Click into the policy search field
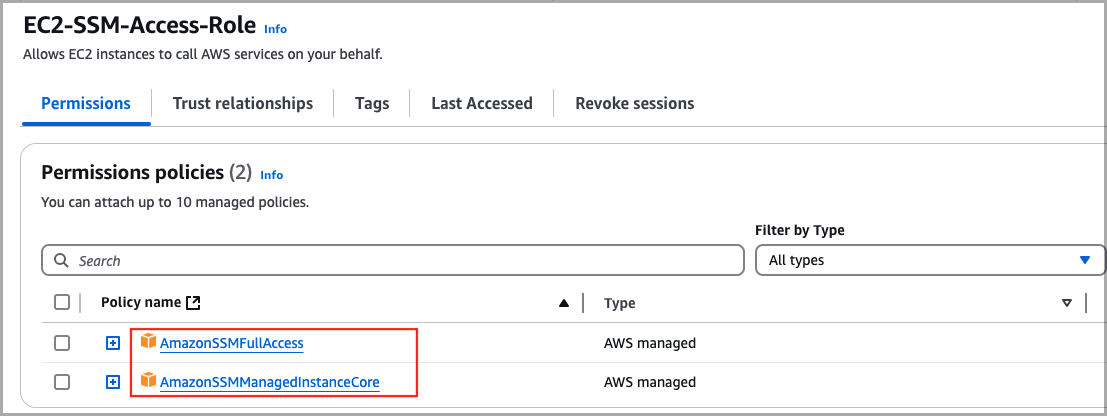 click(400, 260)
